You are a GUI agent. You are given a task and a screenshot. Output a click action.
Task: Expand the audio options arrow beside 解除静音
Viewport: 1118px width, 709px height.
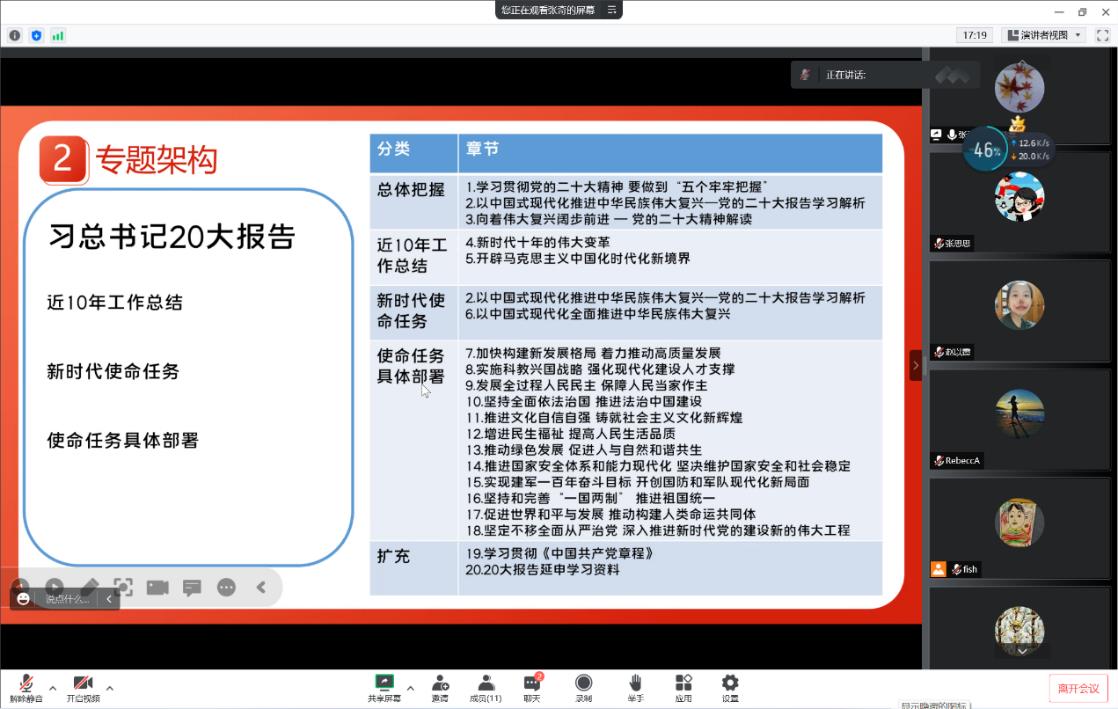coord(53,688)
